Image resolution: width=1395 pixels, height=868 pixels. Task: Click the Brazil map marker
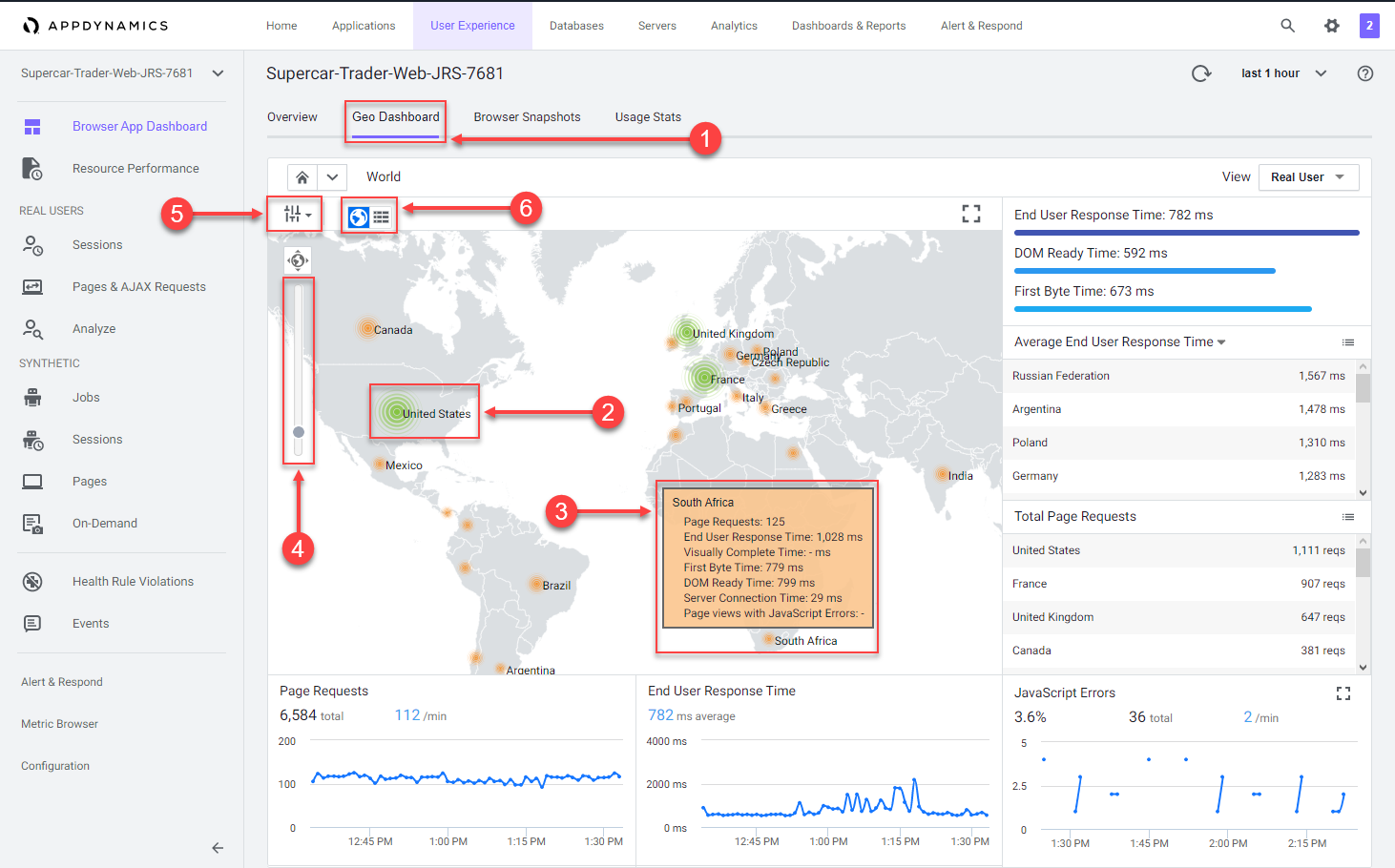[535, 584]
